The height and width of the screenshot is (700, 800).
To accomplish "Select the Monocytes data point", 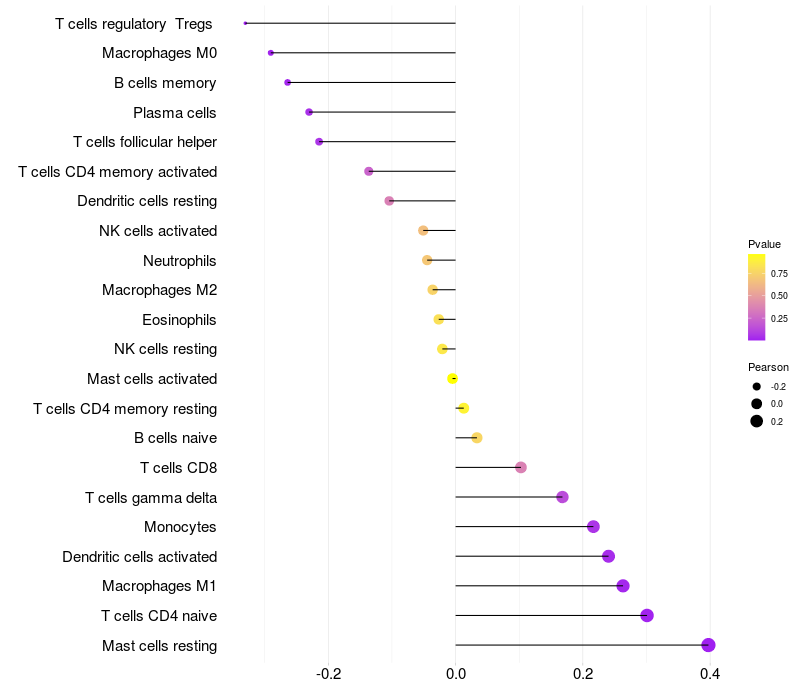I will [593, 527].
